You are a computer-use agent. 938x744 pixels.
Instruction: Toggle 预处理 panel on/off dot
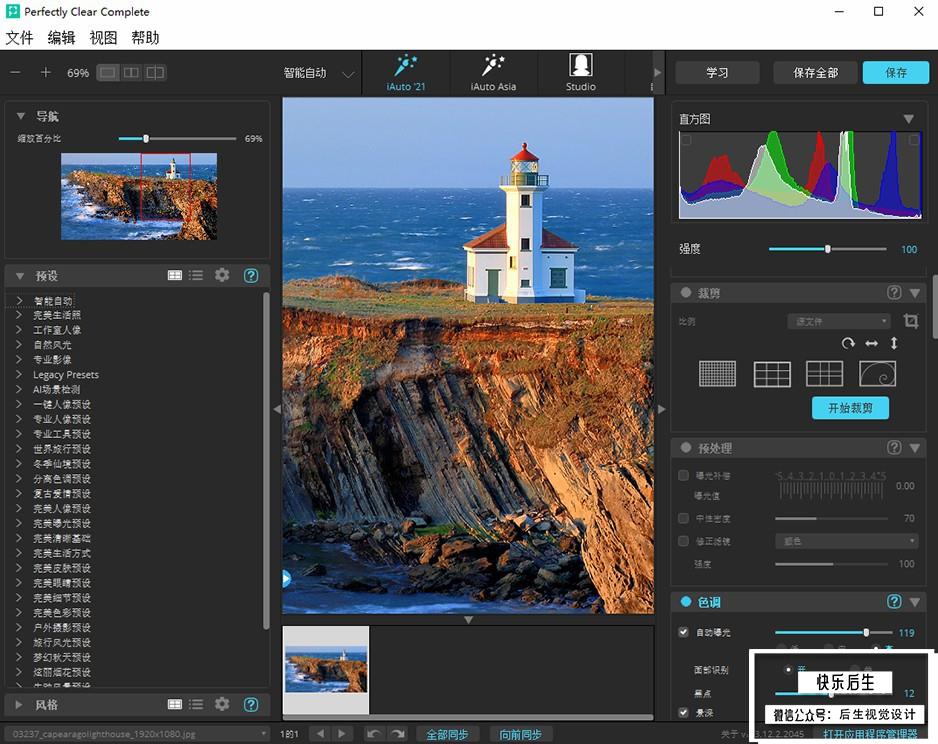[686, 447]
